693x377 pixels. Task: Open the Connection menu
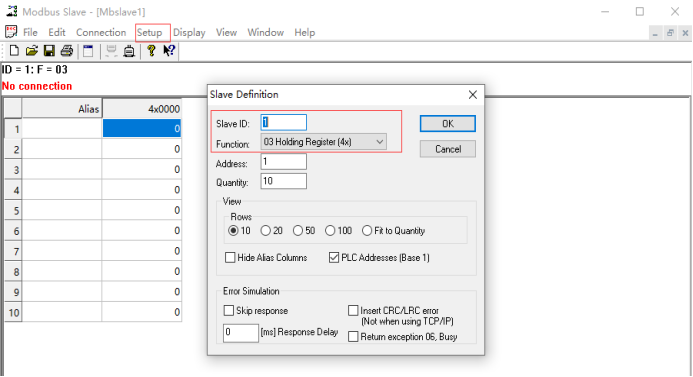[x=101, y=32]
